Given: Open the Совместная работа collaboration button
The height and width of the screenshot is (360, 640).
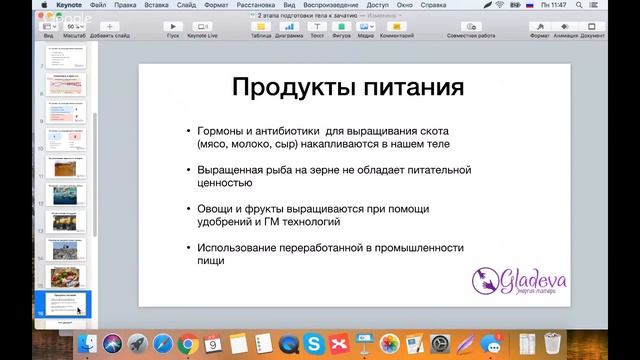Looking at the screenshot, I should (471, 27).
